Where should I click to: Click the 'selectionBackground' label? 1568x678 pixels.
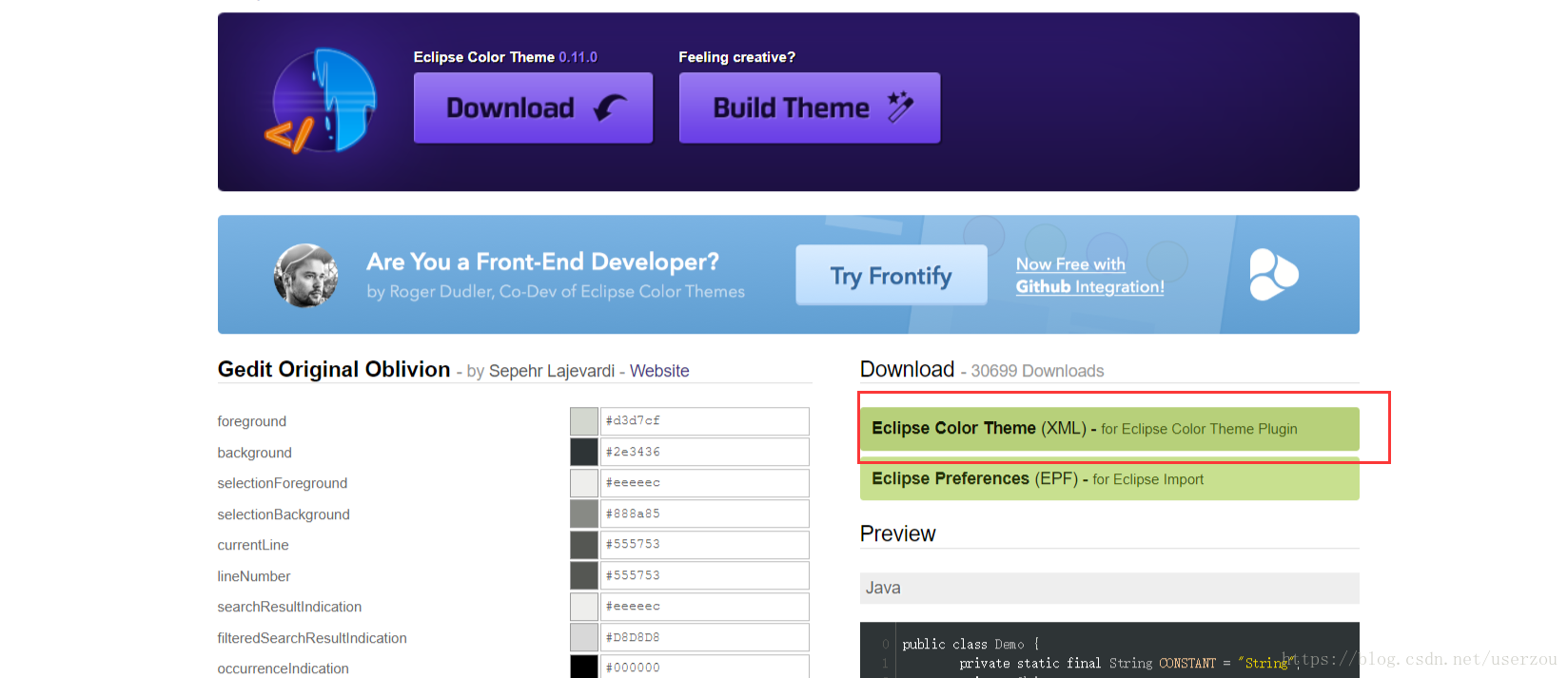(284, 514)
